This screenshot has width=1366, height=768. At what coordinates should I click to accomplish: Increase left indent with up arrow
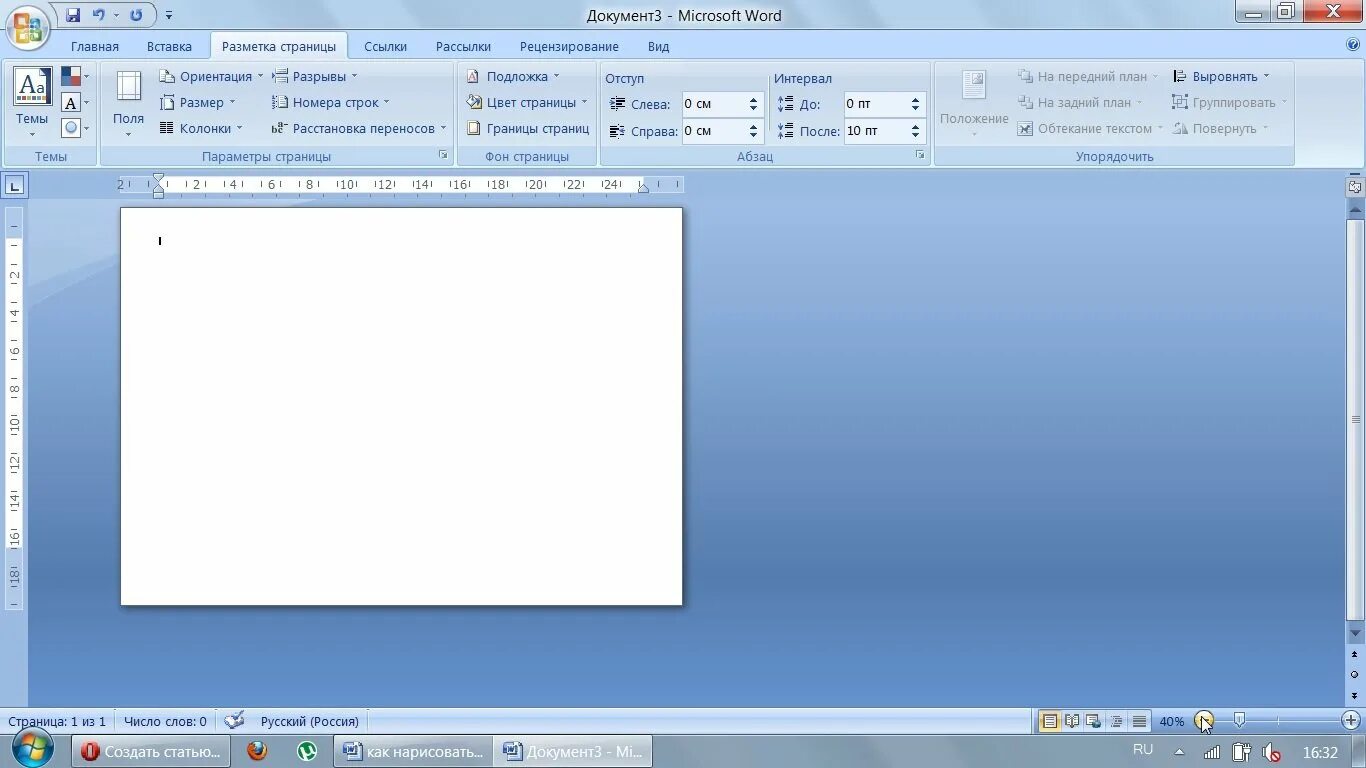[x=754, y=99]
